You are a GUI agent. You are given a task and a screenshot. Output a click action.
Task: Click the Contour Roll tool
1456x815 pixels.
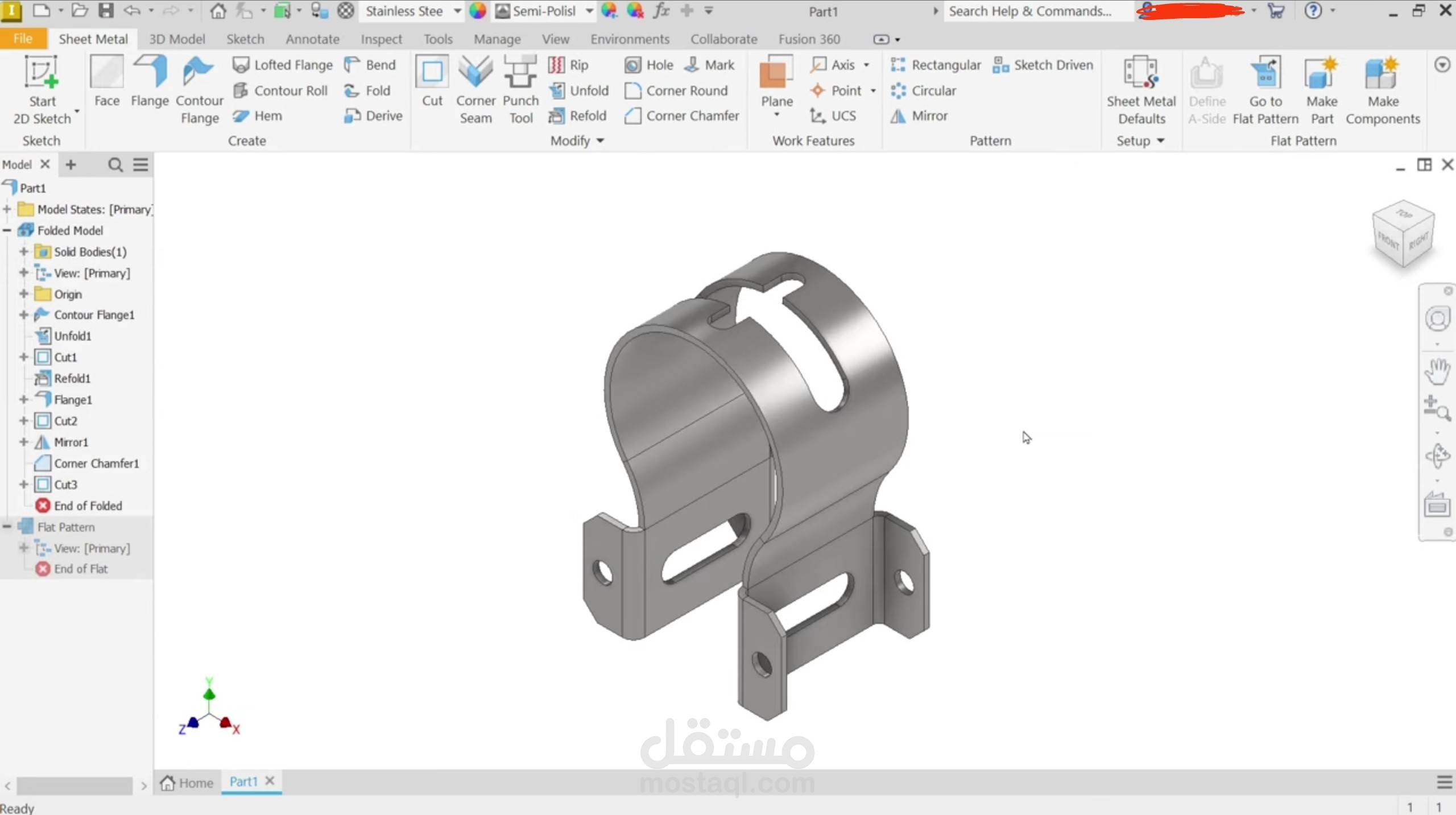280,90
